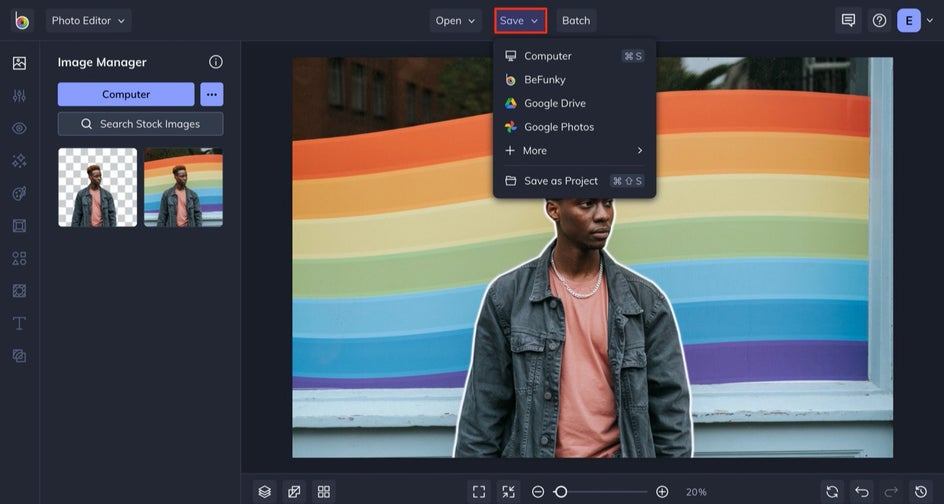Open the Edit sliders tool icon
Screen dimensions: 944x504
click(x=19, y=95)
